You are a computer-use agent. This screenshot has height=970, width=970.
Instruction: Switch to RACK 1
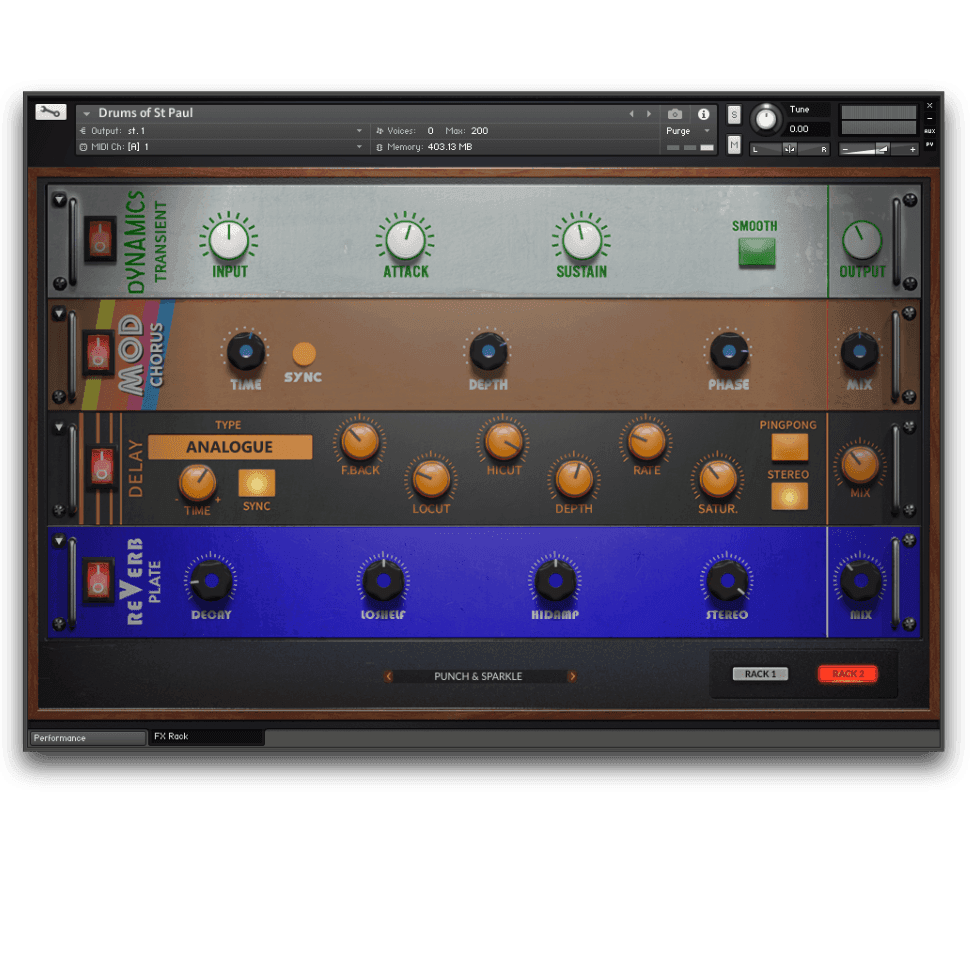click(760, 674)
